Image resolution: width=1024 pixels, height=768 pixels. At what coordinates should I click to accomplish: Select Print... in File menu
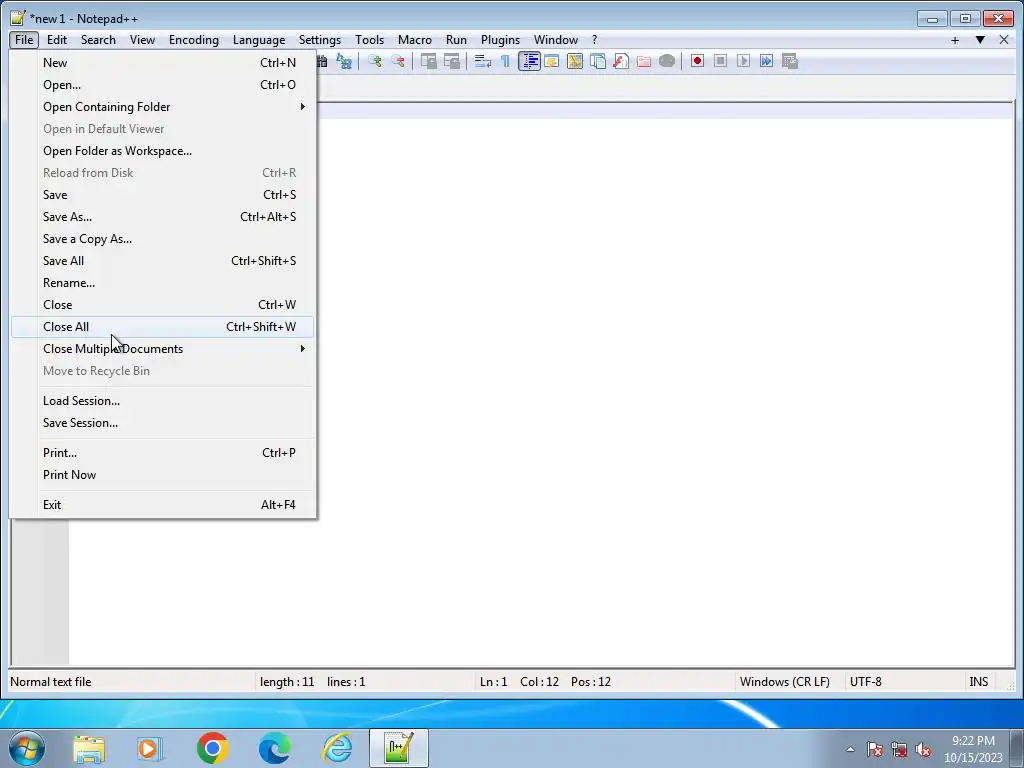163,453
